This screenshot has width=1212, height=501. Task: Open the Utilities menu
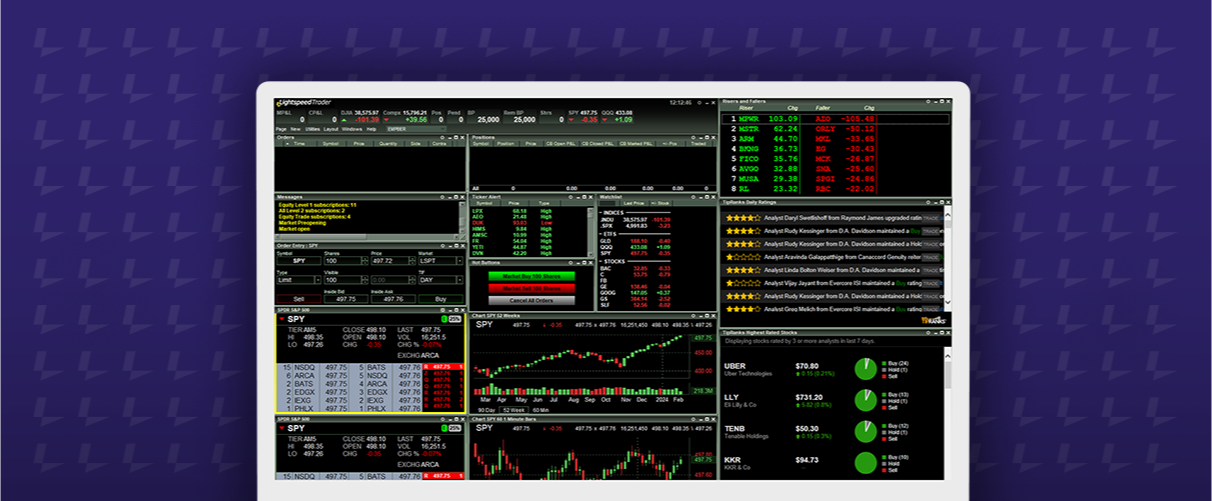pos(312,129)
